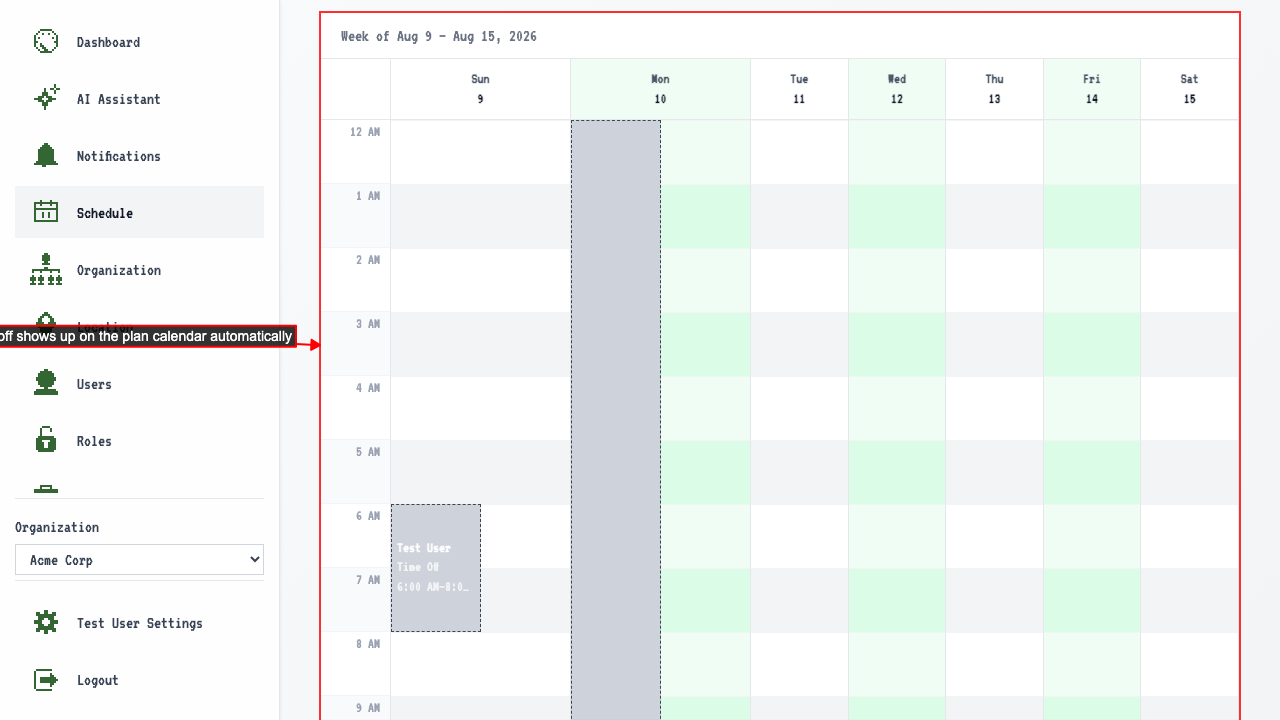The image size is (1280, 720).
Task: Click the Wed 12 column header
Action: point(897,89)
